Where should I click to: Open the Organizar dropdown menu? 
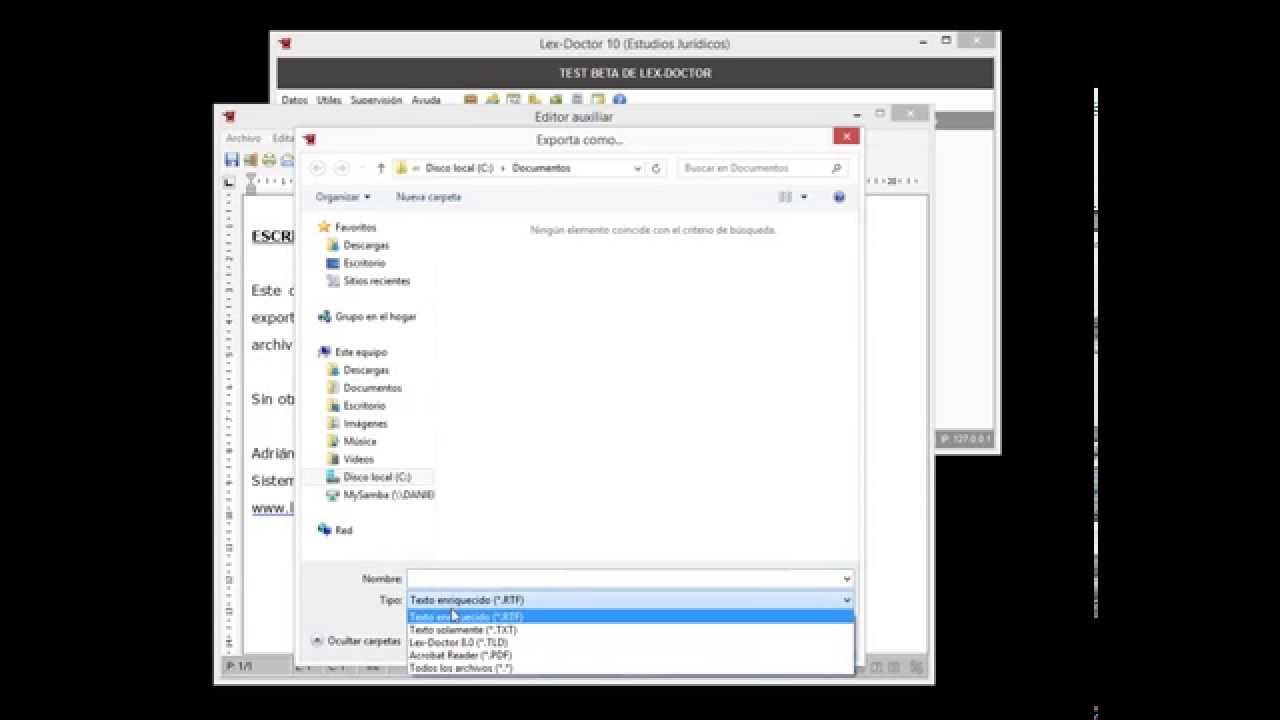(x=343, y=197)
